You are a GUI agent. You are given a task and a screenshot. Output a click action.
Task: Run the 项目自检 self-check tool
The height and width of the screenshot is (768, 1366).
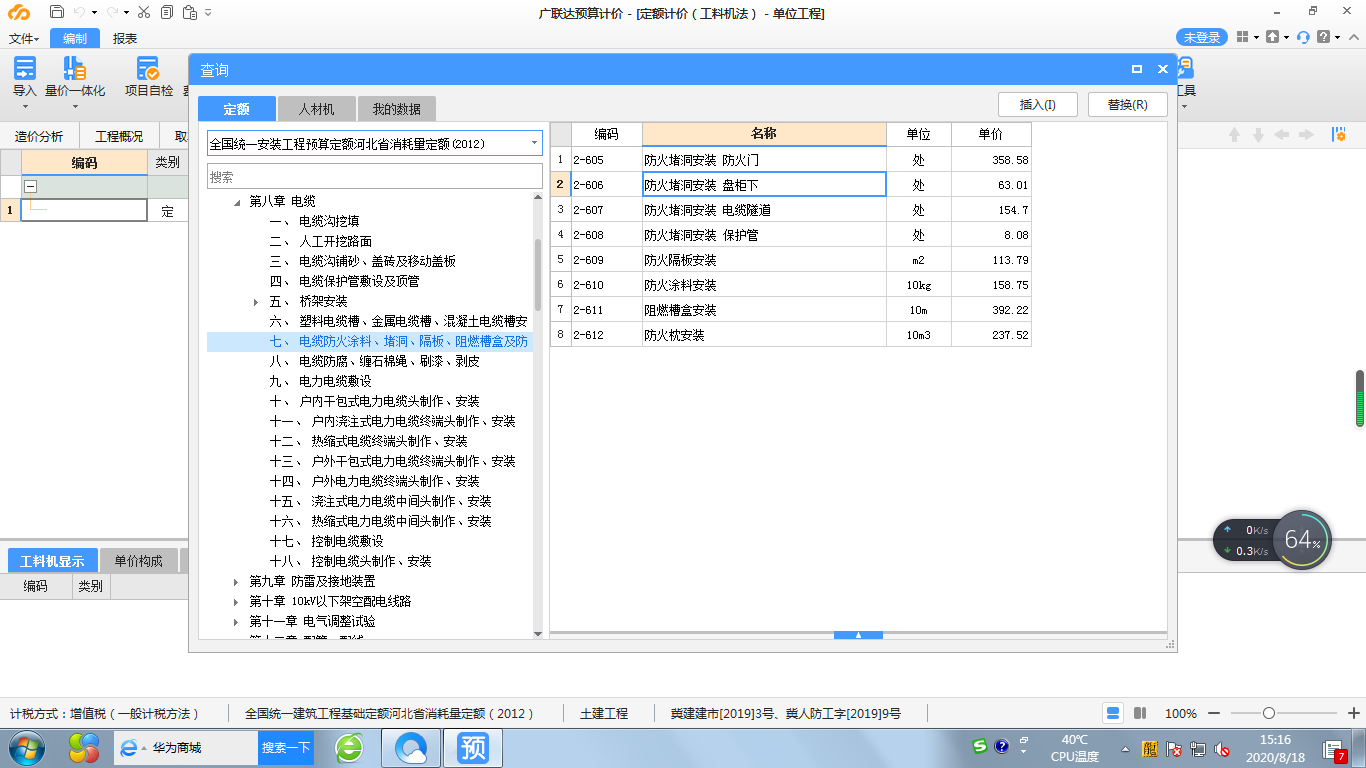(x=148, y=77)
